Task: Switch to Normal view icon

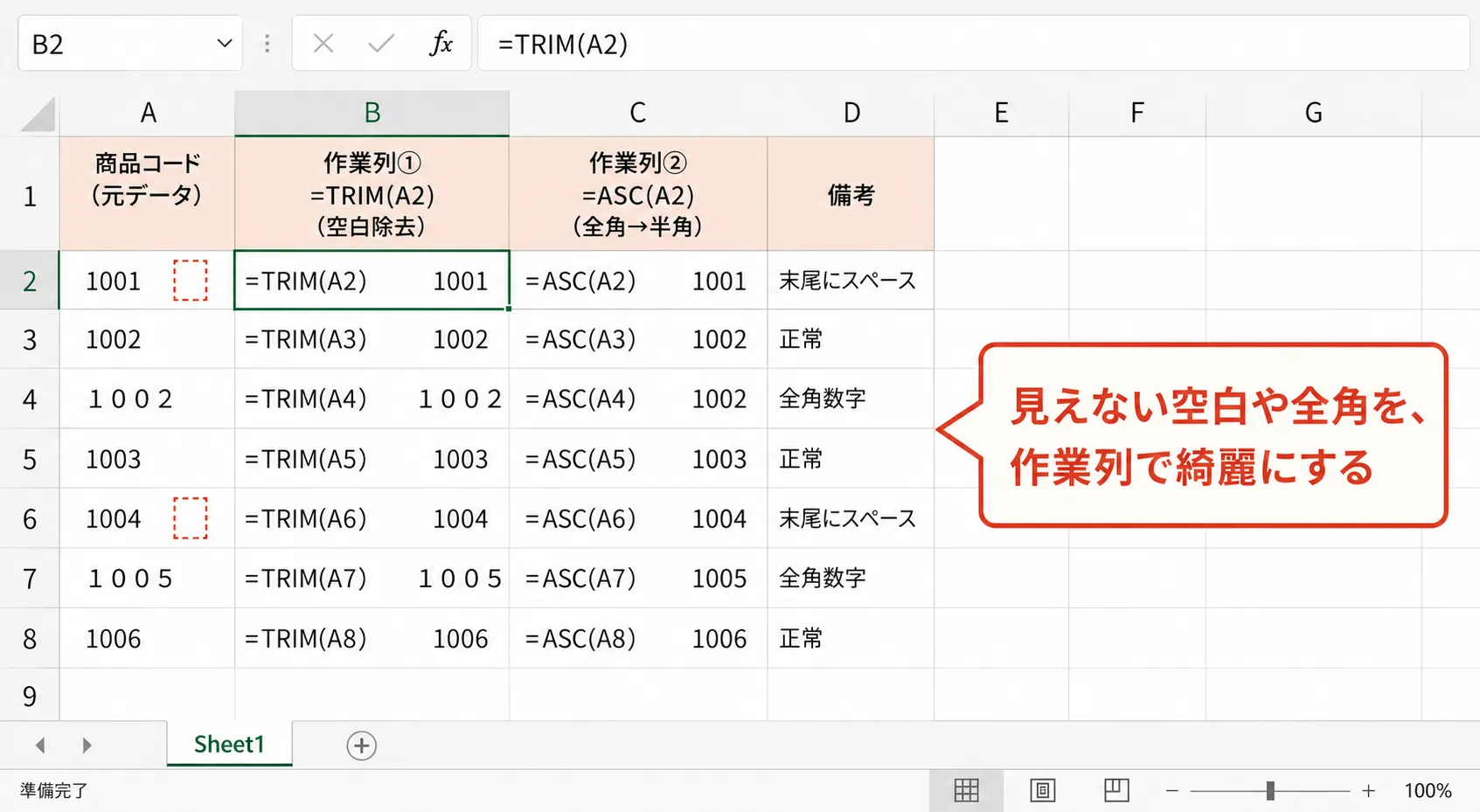Action: click(966, 790)
